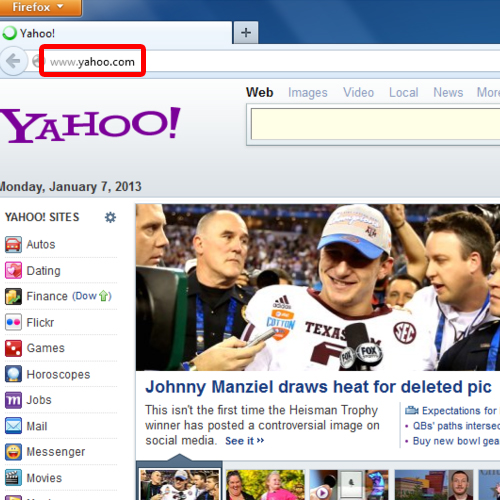Open the Mail link
500x500 pixels.
coord(37,426)
